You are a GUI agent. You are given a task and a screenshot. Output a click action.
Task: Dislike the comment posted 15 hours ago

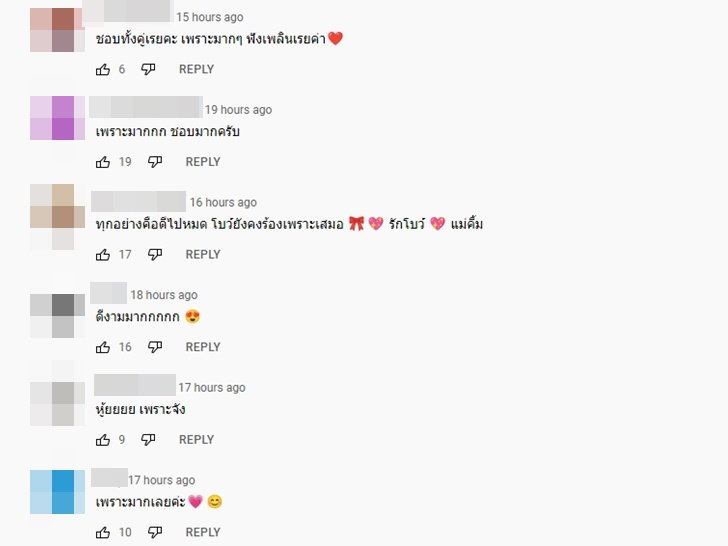148,69
